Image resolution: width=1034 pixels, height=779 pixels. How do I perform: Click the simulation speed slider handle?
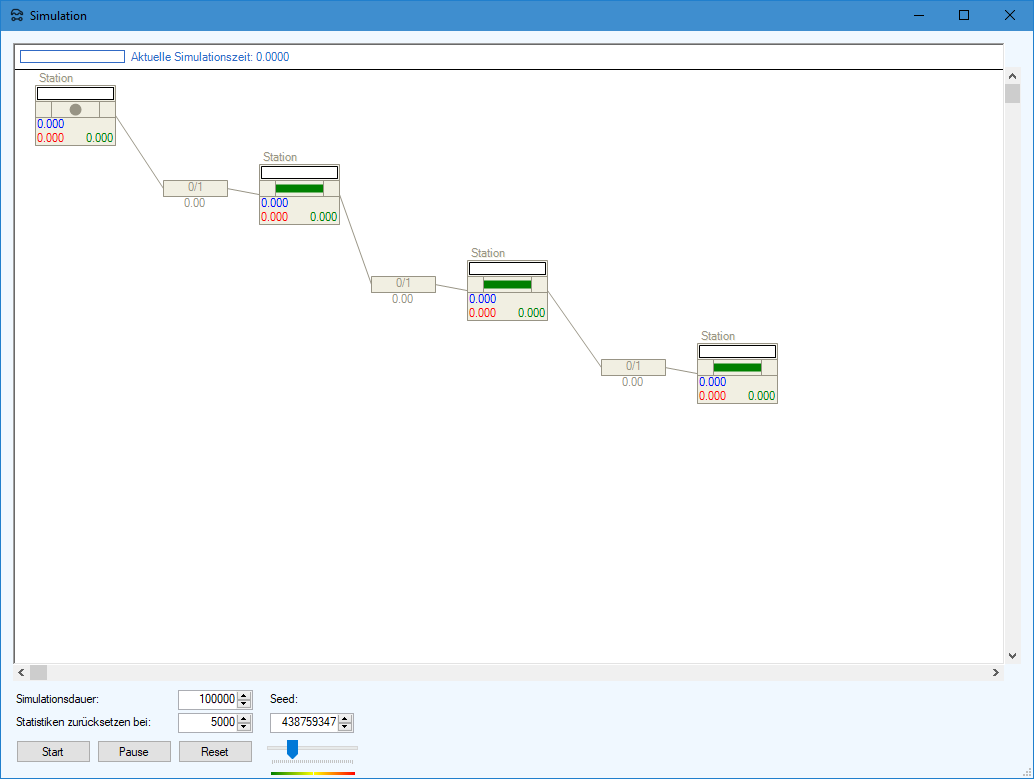tap(292, 748)
